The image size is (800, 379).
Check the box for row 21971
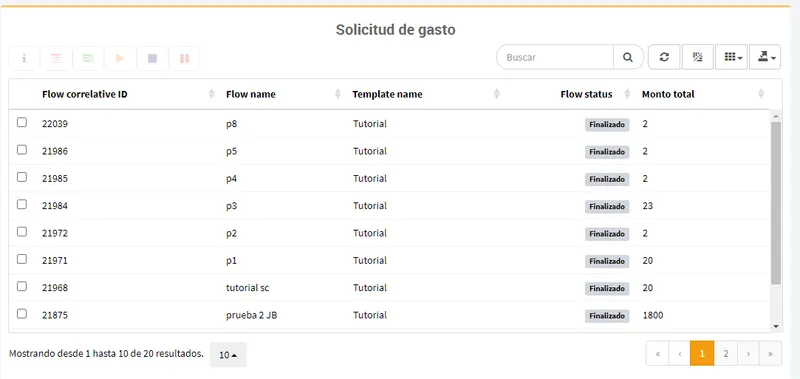pos(22,259)
